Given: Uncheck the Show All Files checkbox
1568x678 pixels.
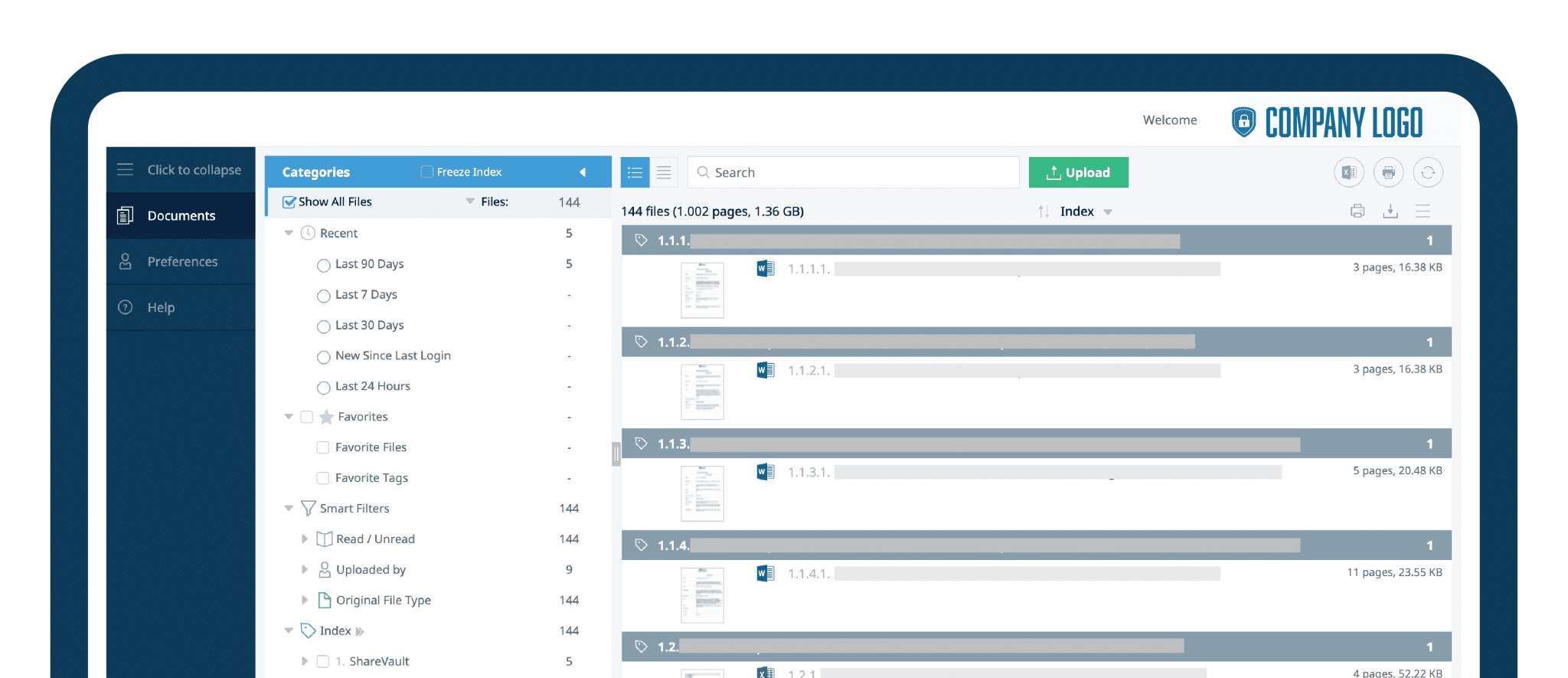Looking at the screenshot, I should click(289, 202).
